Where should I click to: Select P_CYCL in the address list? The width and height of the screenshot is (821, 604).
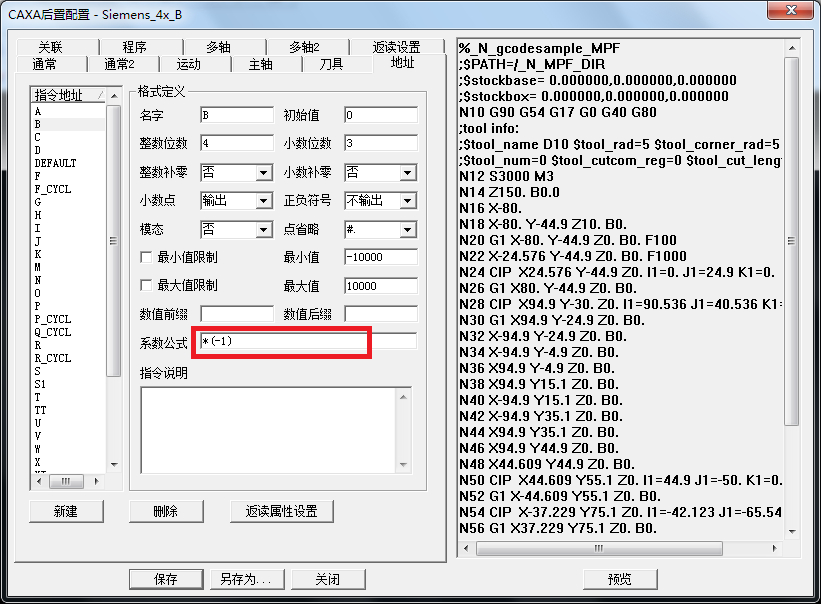click(68, 319)
